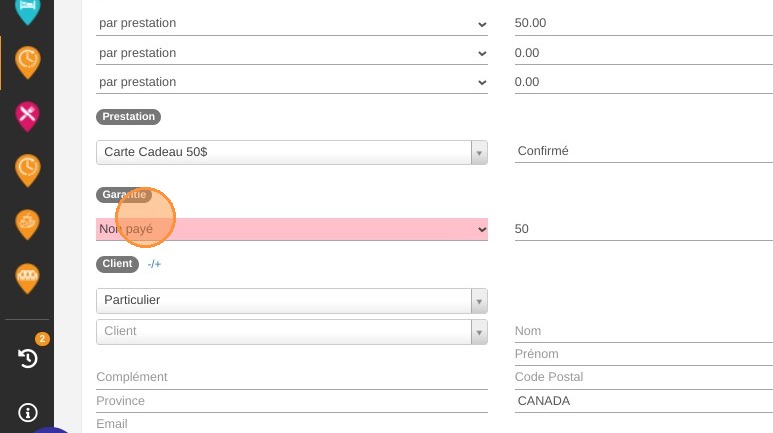Focus the Email input field
The image size is (773, 433).
pos(292,424)
